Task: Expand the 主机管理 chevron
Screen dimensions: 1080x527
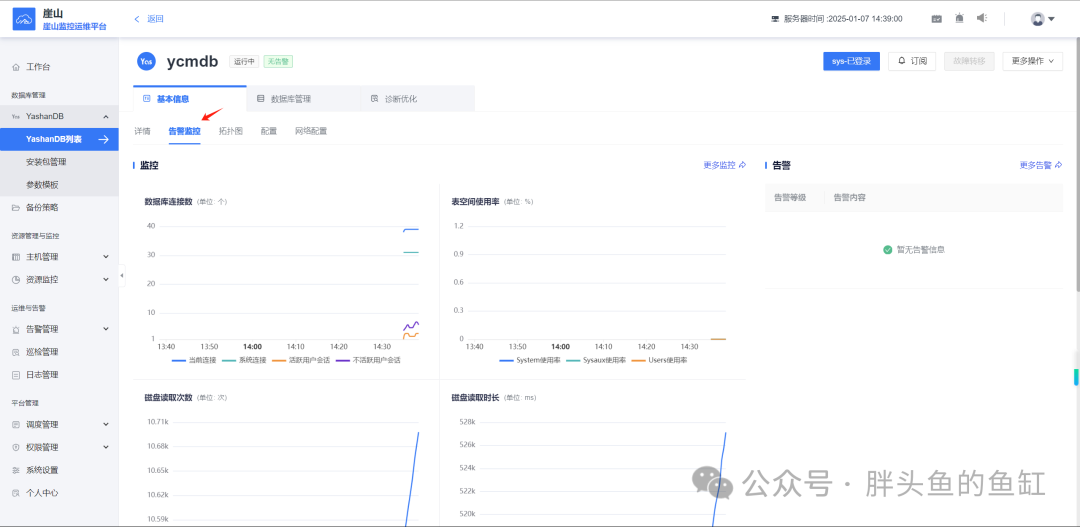Action: click(105, 257)
